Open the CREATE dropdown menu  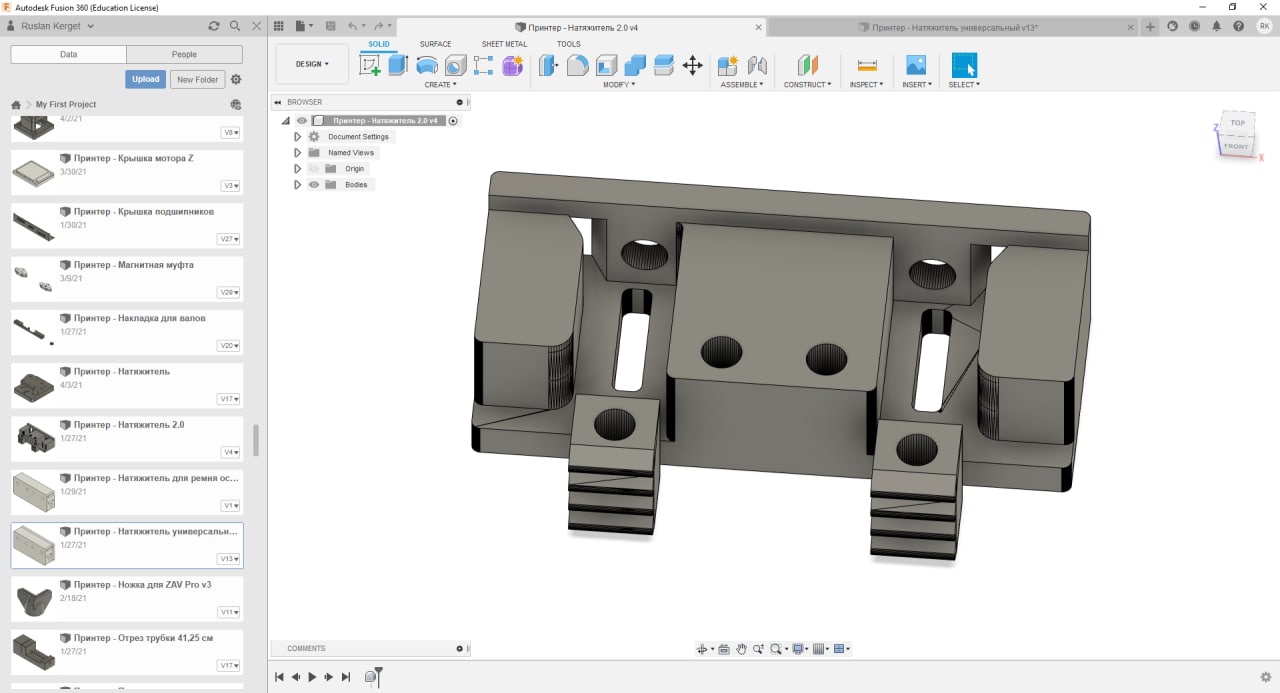click(x=440, y=85)
